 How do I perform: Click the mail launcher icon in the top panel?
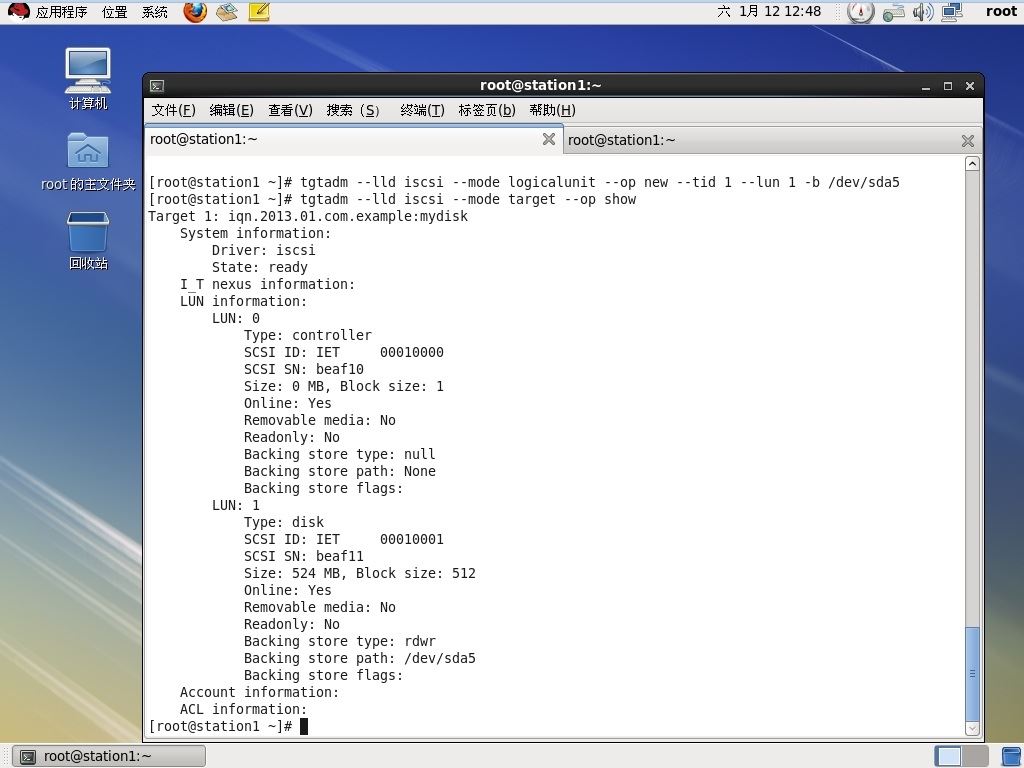coord(227,12)
